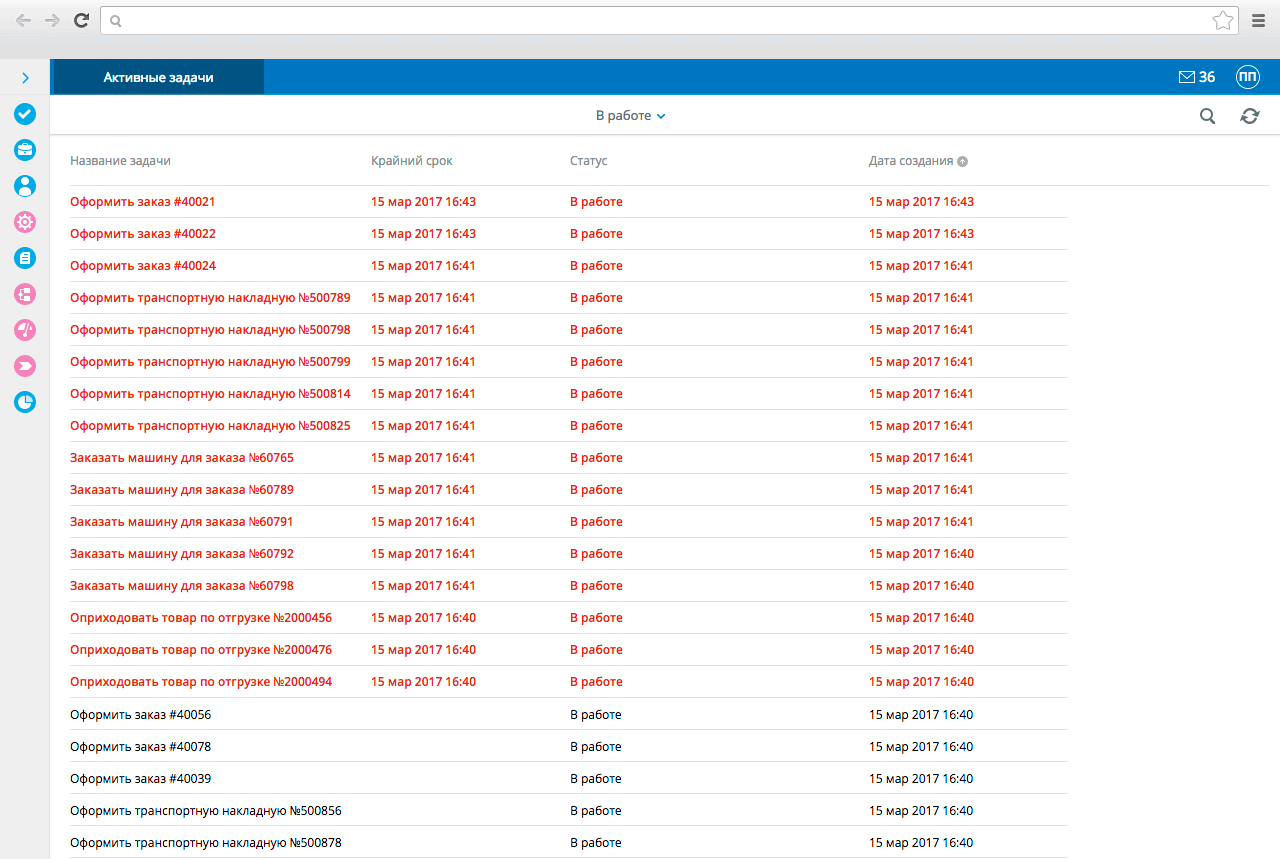
Task: Open task Оприходовать товар по отгрузке №2000476
Action: (201, 650)
